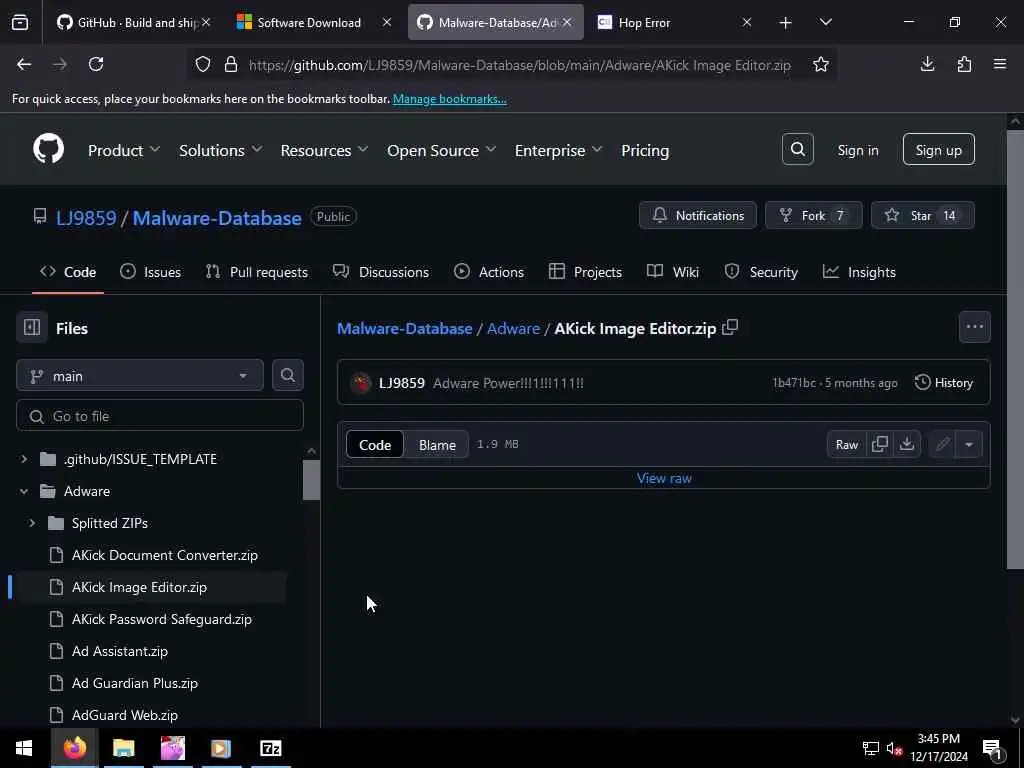Expand the .github/ISSUE_TEMPLATE folder chevron
This screenshot has width=1024, height=768.
coord(24,459)
